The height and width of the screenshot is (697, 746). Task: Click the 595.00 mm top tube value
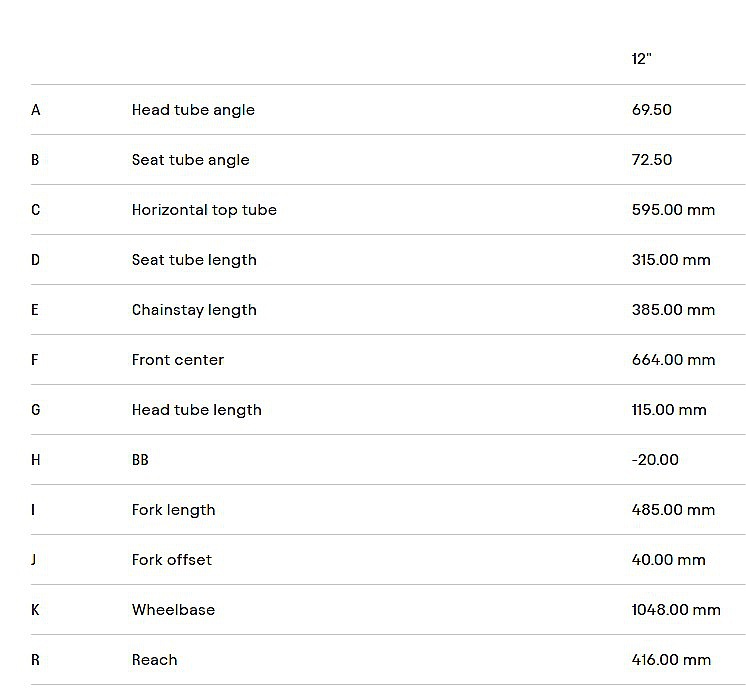coord(673,210)
